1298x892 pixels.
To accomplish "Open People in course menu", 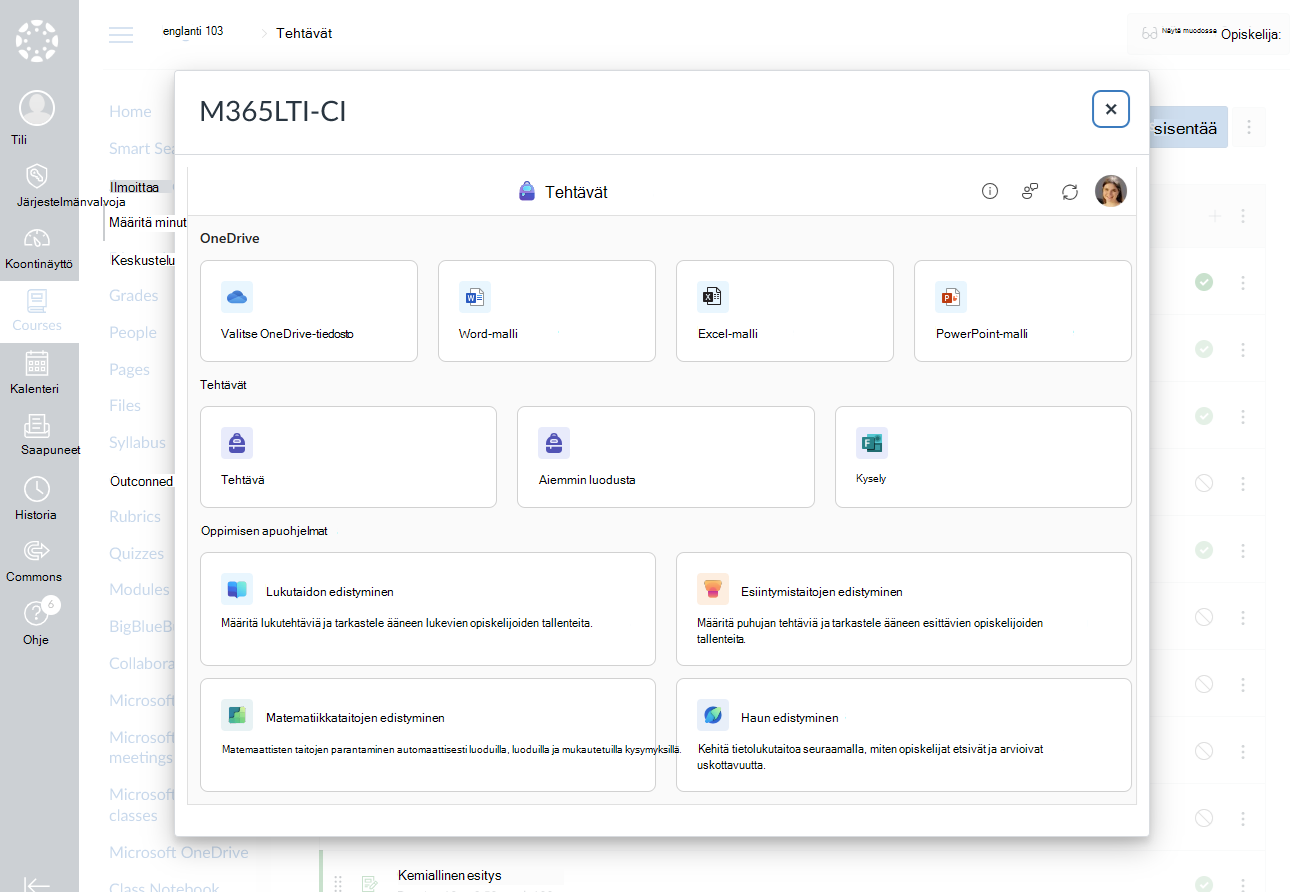I will click(x=132, y=333).
